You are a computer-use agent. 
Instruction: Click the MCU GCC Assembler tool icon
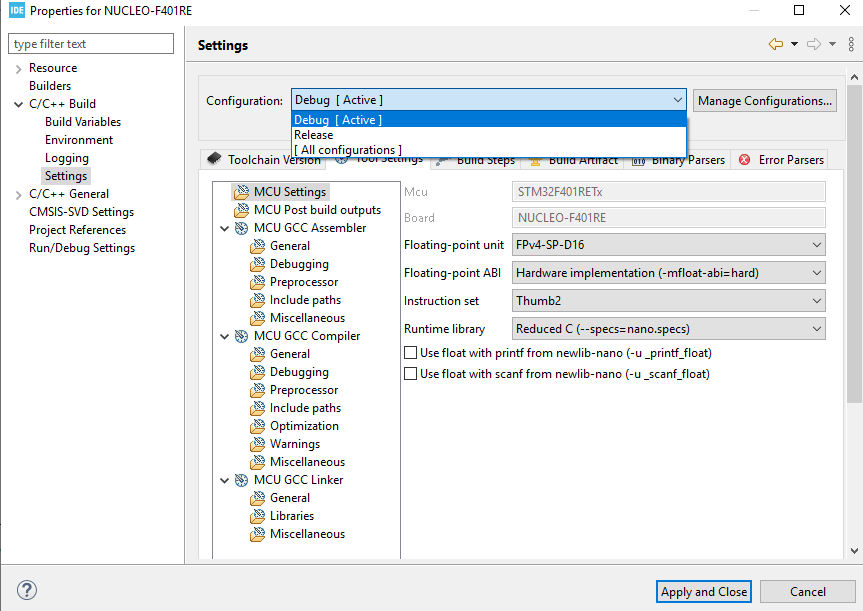tap(241, 228)
